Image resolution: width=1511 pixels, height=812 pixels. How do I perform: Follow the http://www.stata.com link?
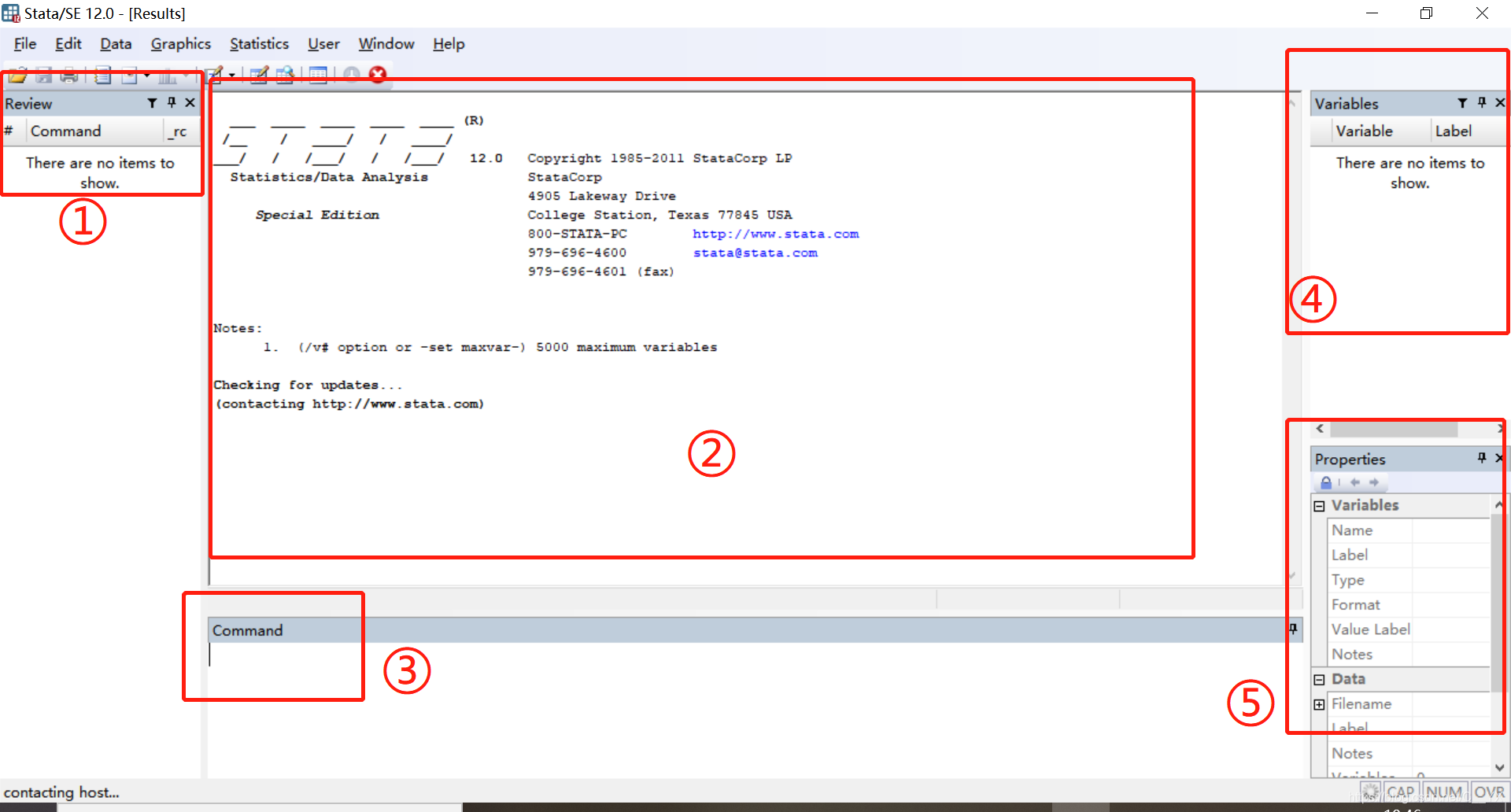775,234
